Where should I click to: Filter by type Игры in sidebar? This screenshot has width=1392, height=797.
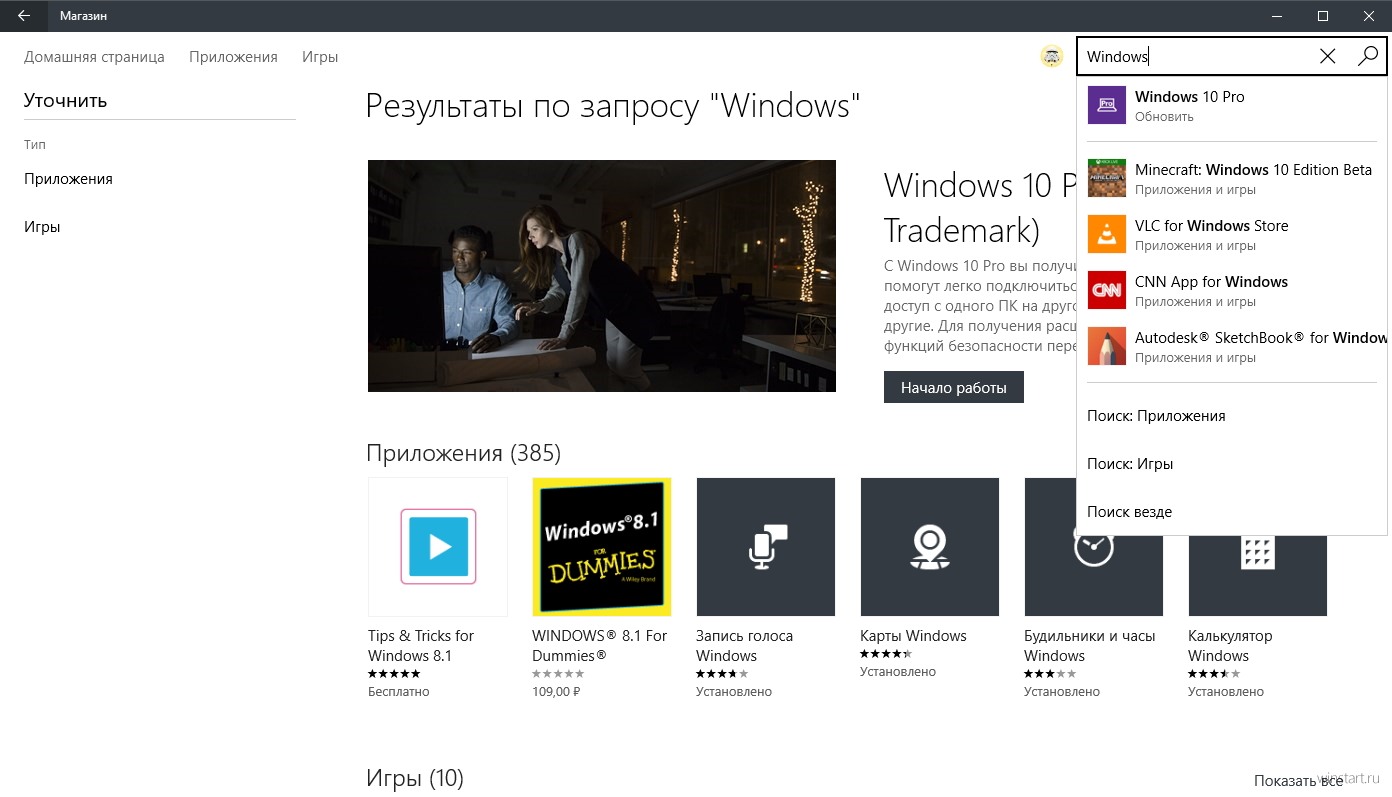[x=42, y=227]
